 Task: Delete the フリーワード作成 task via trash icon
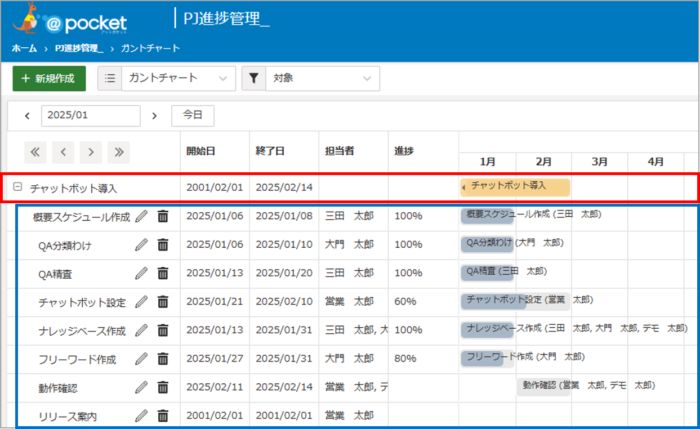click(x=163, y=359)
